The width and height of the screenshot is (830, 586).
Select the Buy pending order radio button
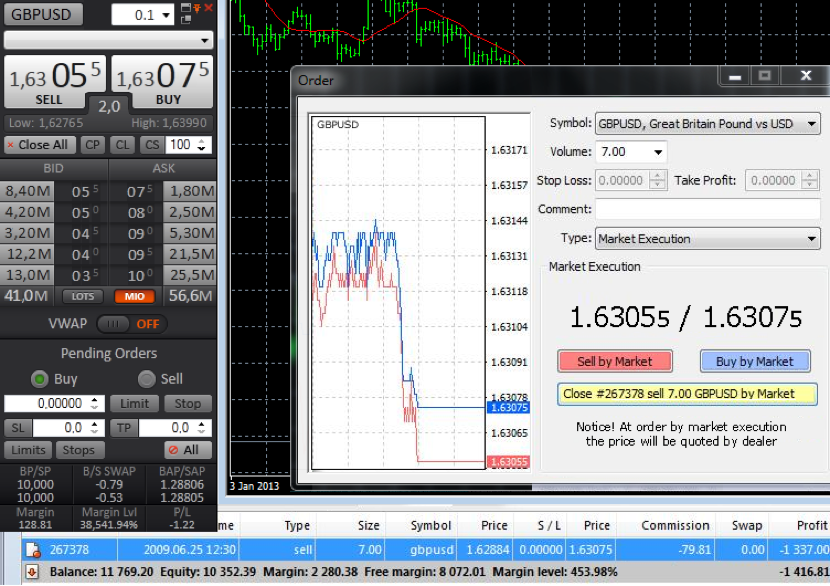tap(40, 379)
